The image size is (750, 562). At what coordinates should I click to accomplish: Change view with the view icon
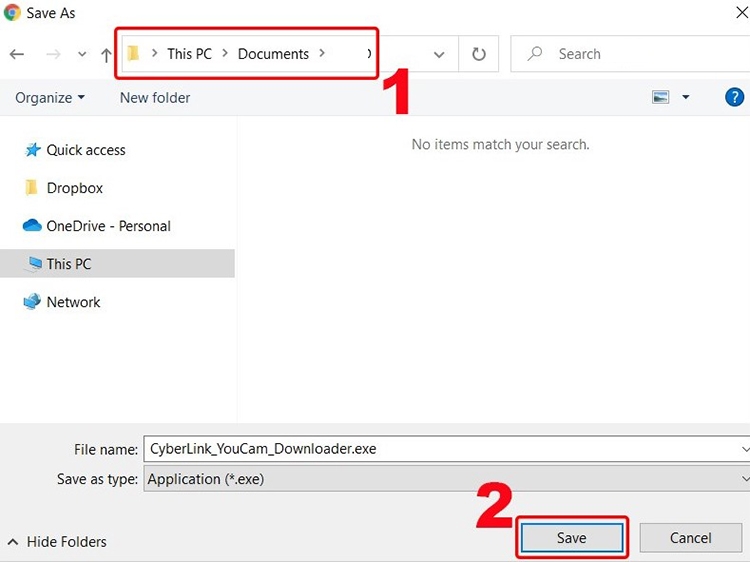coord(661,97)
